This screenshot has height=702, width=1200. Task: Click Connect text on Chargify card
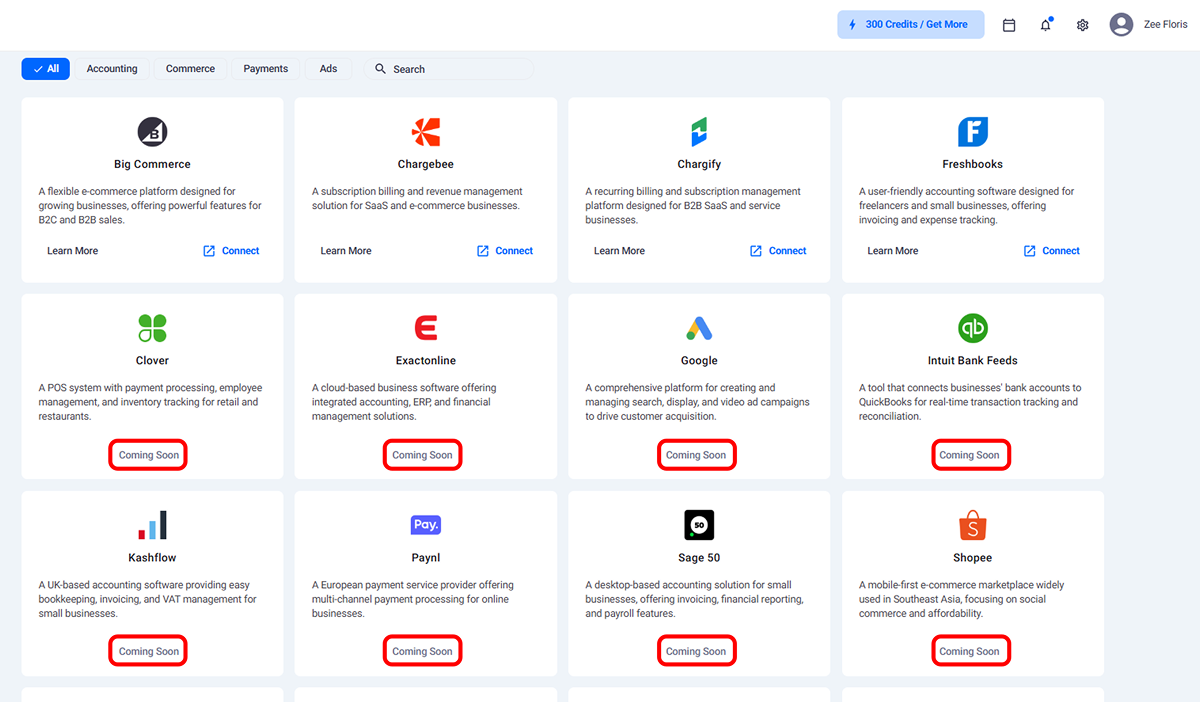click(788, 251)
